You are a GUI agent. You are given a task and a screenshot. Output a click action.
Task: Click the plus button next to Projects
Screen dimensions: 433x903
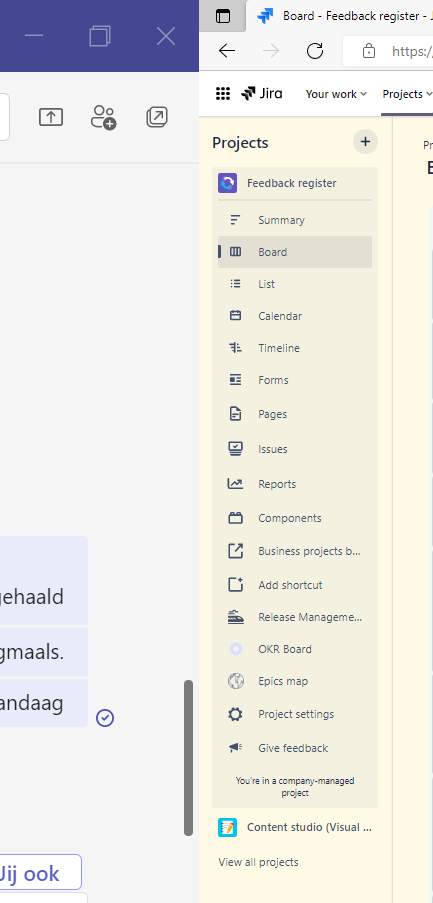point(365,142)
